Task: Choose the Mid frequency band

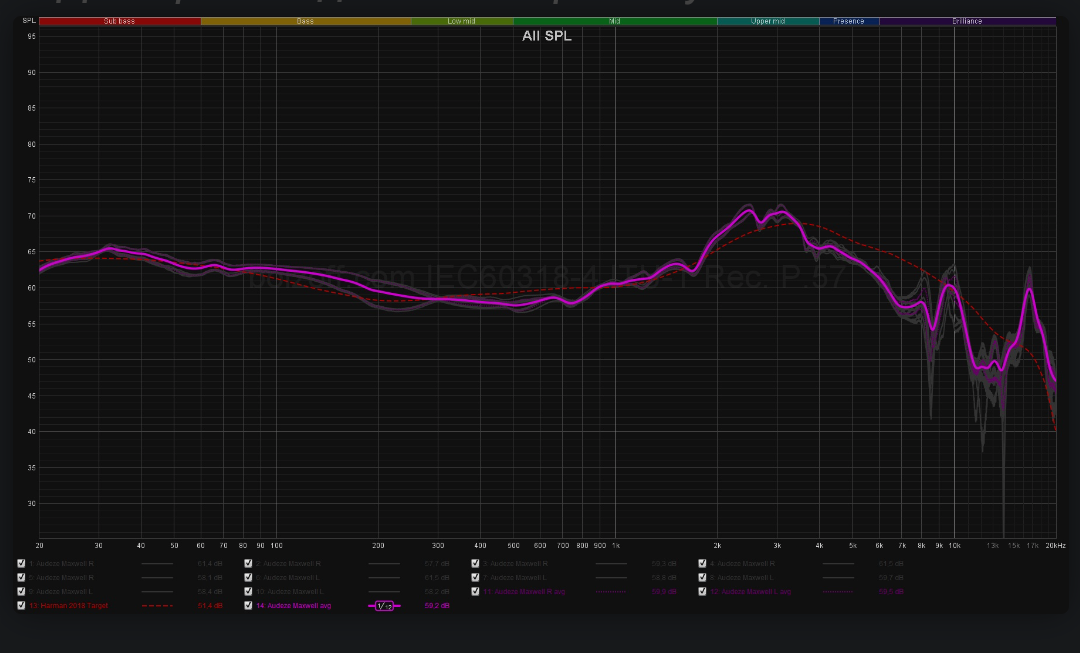Action: pyautogui.click(x=614, y=21)
